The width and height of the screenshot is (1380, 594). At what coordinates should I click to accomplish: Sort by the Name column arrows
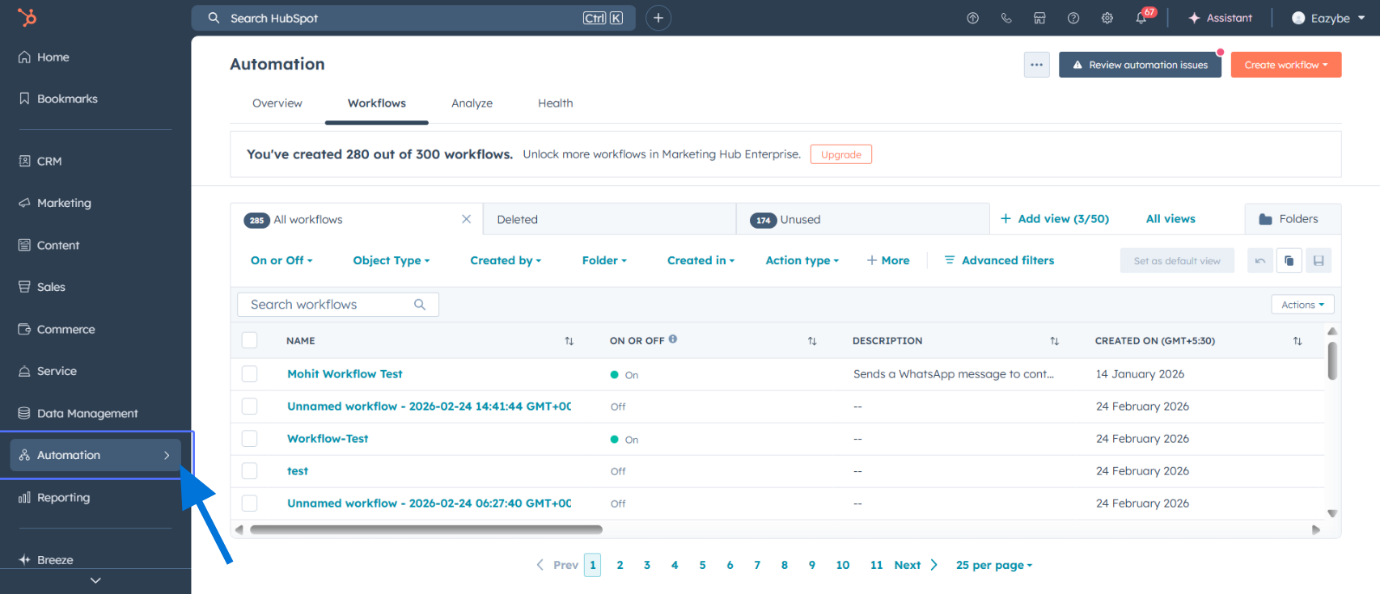[x=569, y=341]
